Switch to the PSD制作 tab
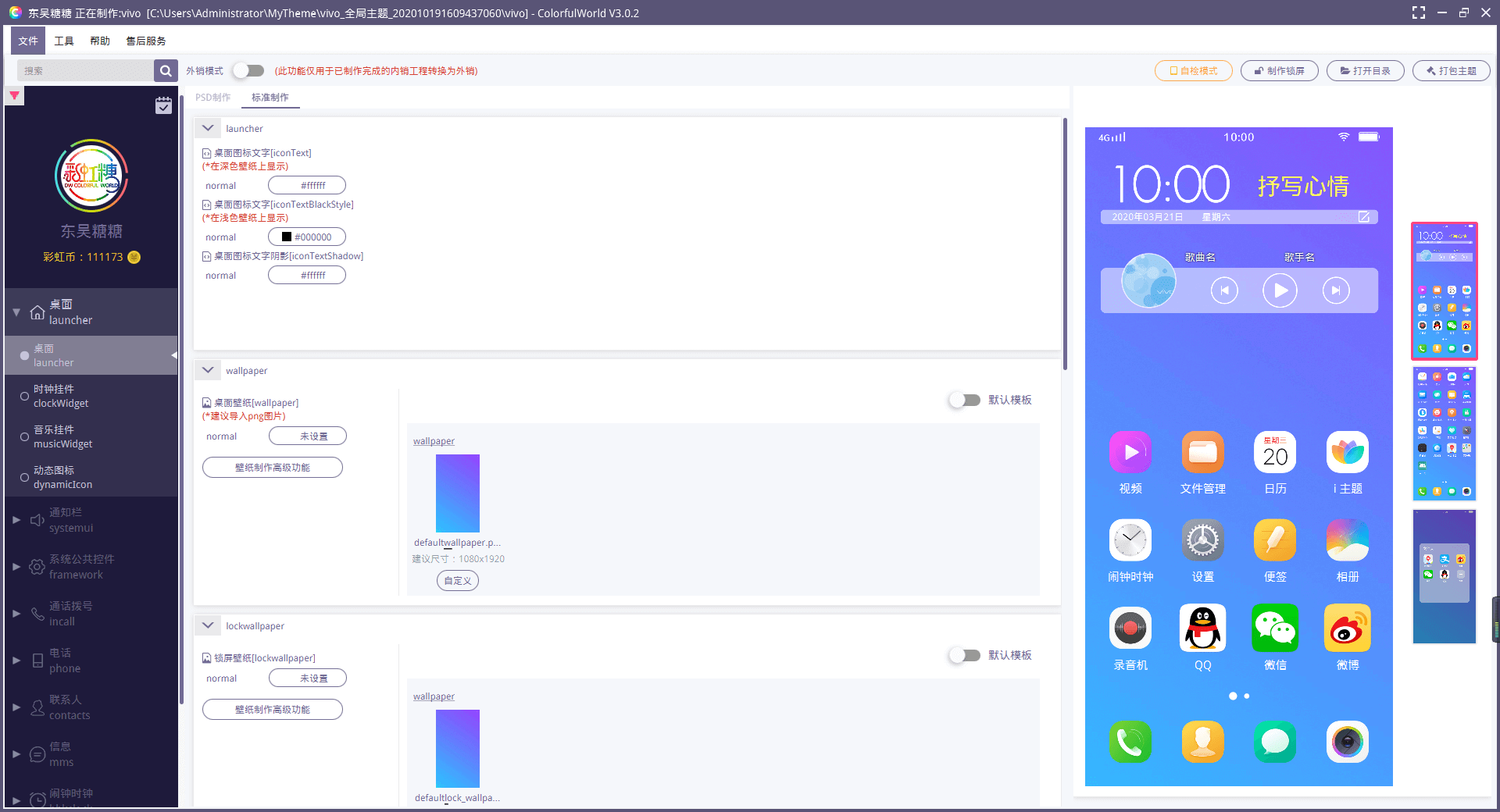The width and height of the screenshot is (1500, 812). (x=212, y=98)
